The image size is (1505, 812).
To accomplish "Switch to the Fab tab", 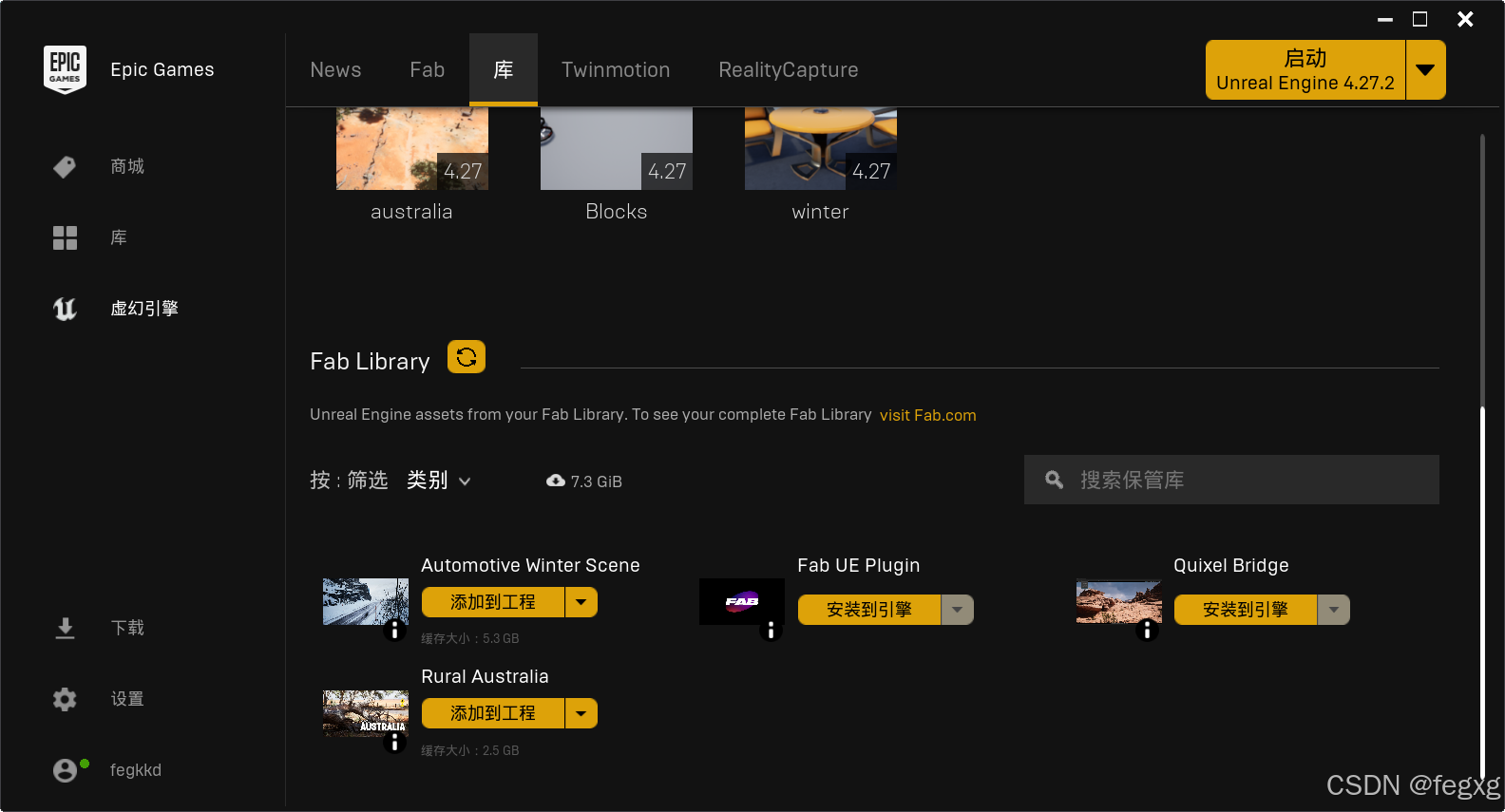I will (x=428, y=69).
